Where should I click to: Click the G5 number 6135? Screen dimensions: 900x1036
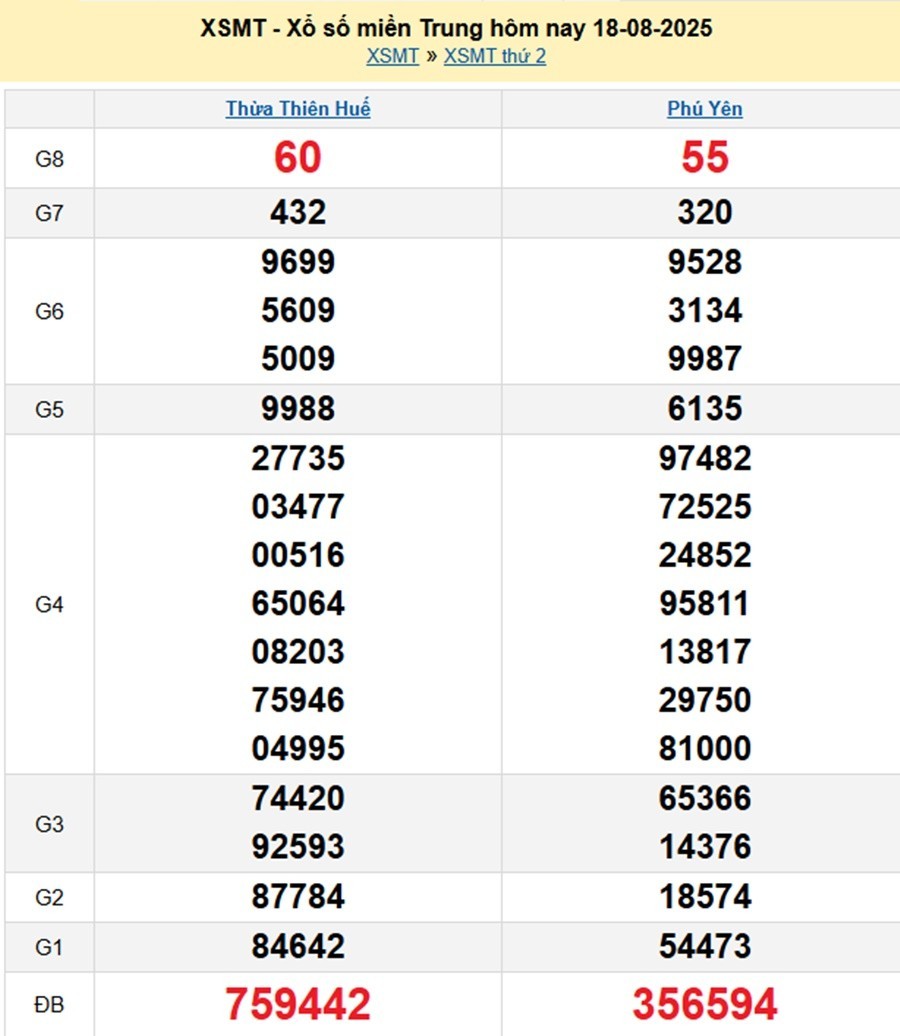pos(705,409)
